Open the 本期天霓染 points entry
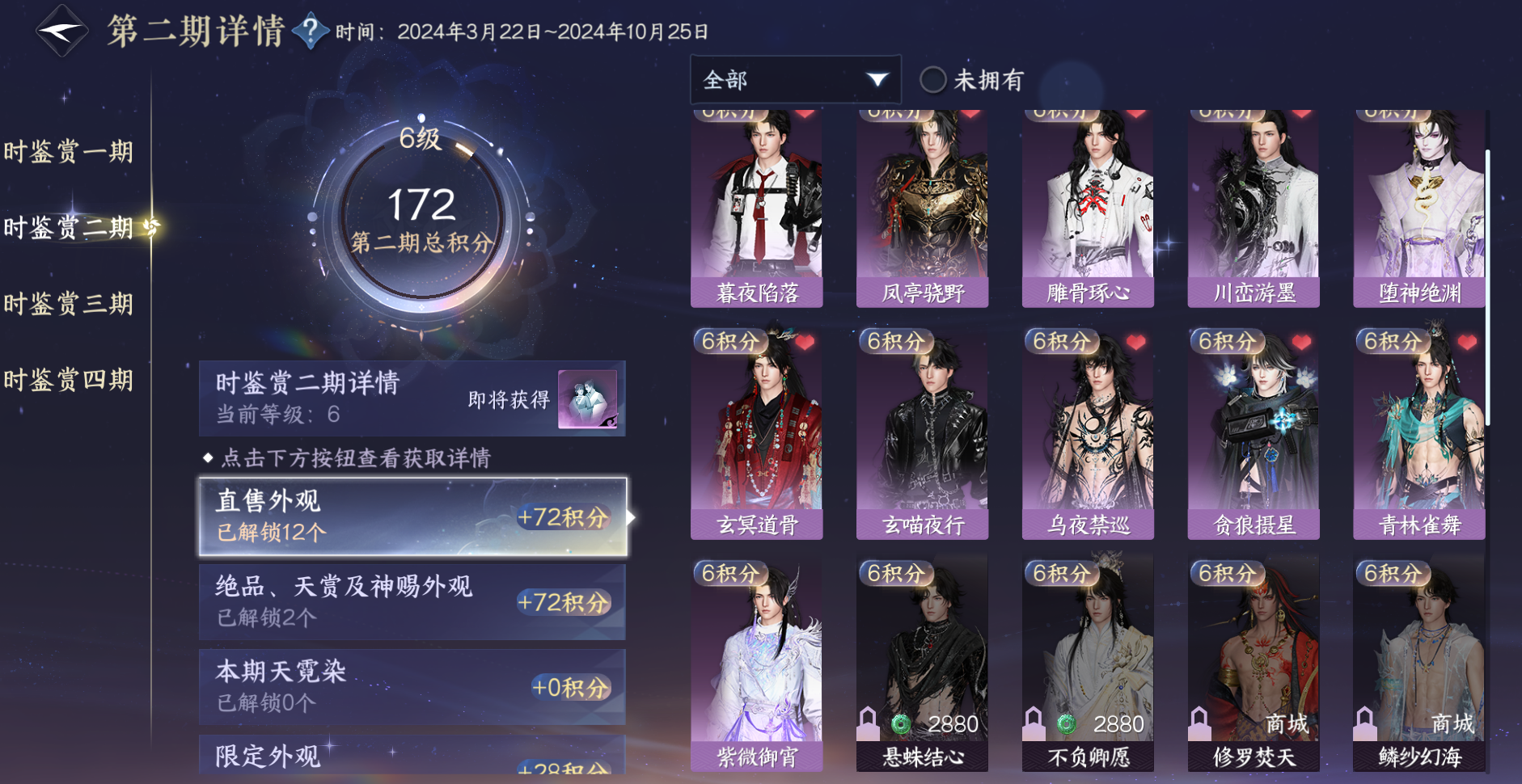 point(412,687)
